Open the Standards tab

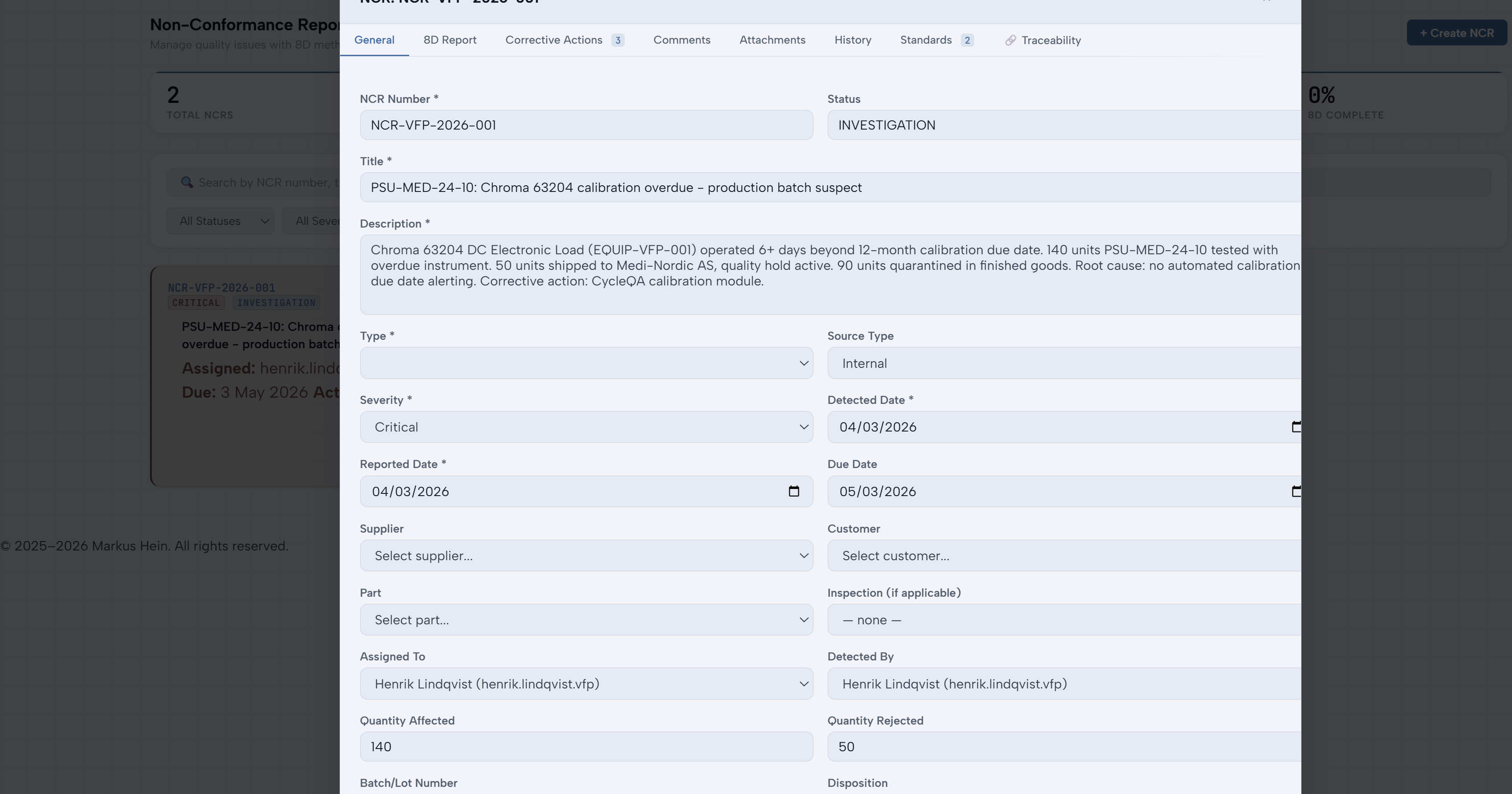(937, 40)
